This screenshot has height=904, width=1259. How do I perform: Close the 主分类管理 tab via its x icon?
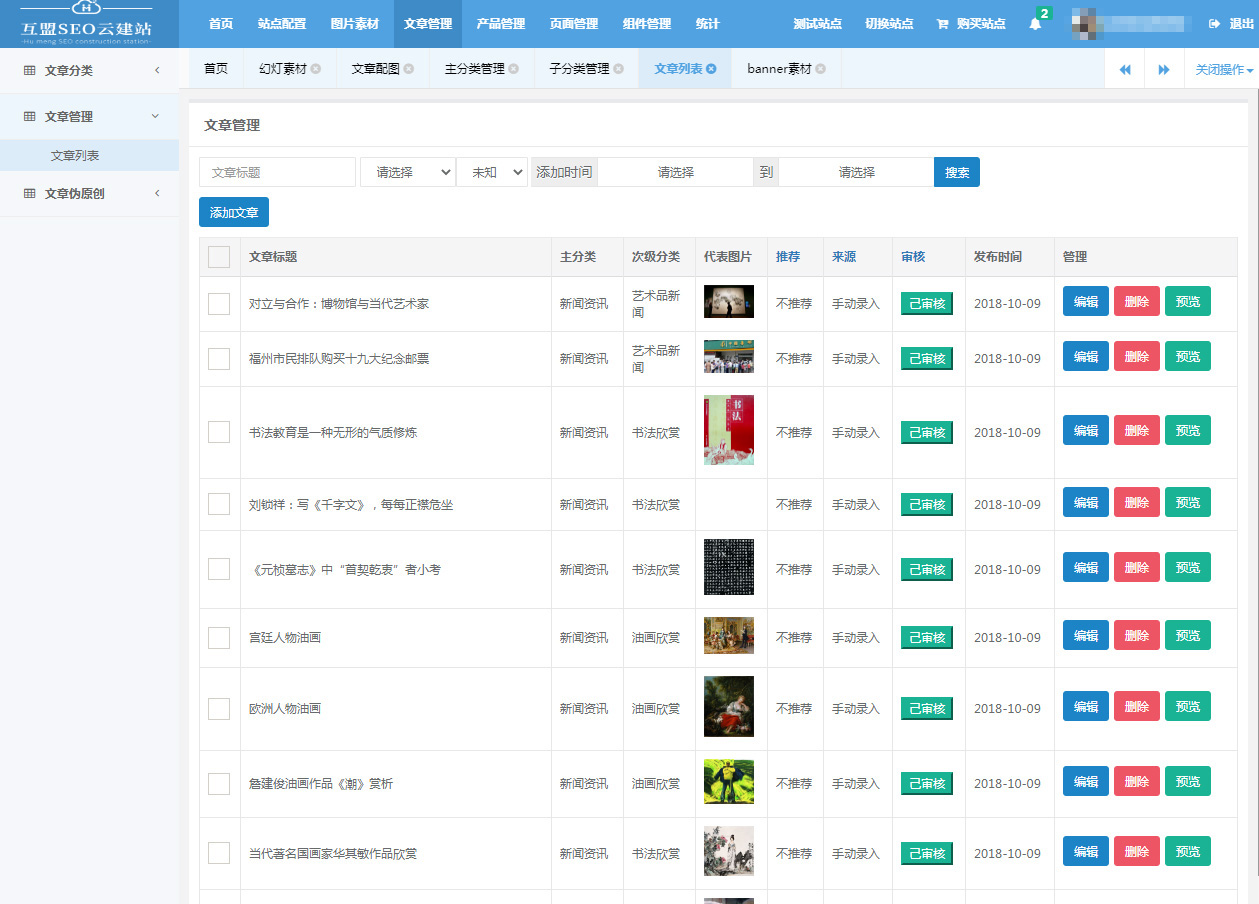pyautogui.click(x=514, y=69)
